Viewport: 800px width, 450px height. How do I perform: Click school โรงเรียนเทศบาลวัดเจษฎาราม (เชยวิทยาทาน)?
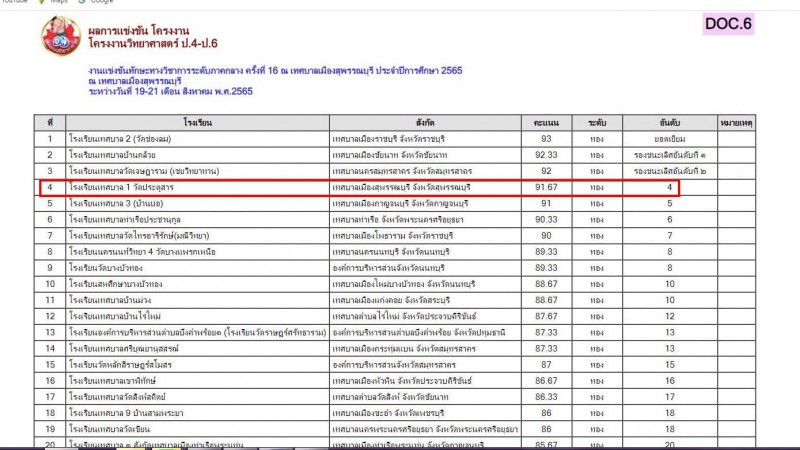click(144, 171)
